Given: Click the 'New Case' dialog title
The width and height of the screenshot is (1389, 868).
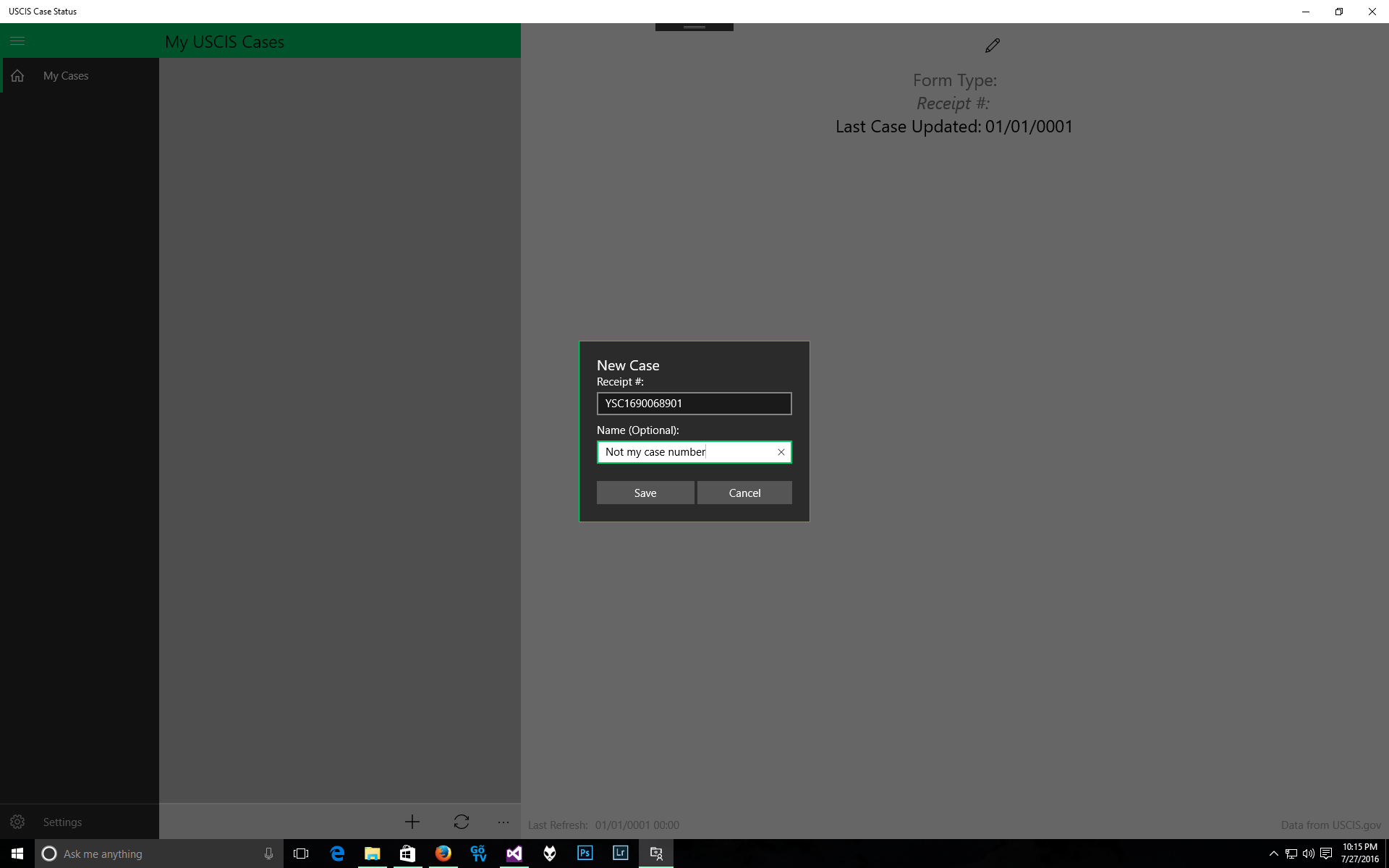Looking at the screenshot, I should (628, 365).
